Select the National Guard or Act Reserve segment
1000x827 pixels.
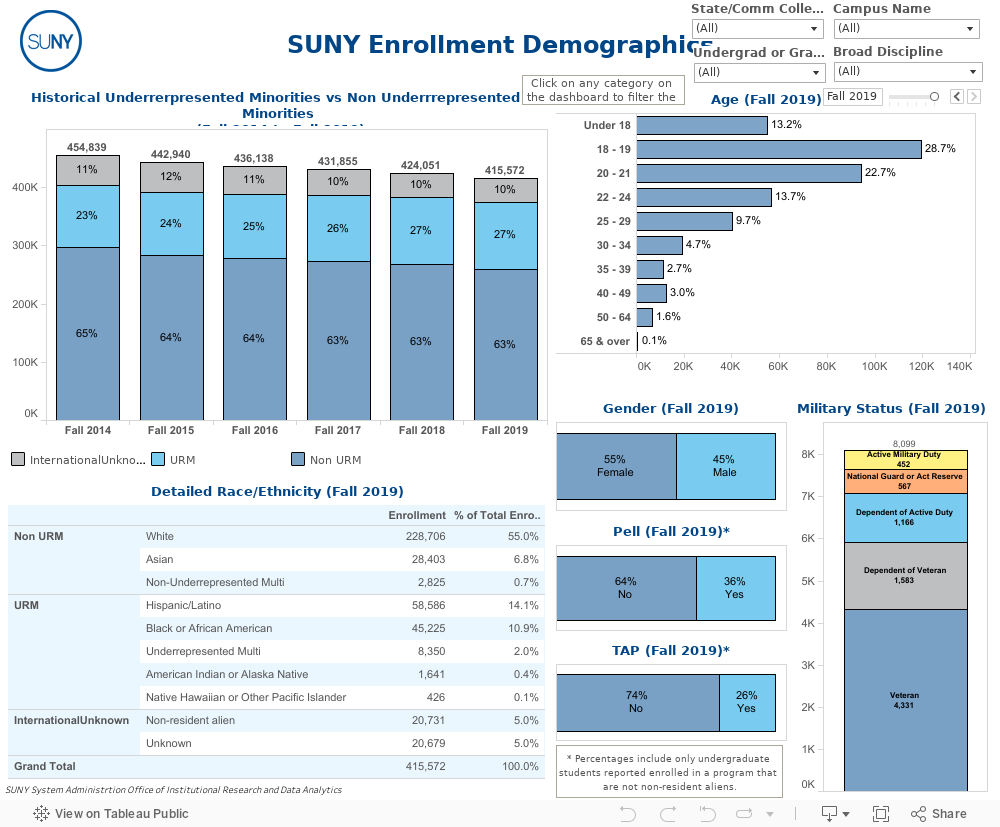(x=906, y=481)
